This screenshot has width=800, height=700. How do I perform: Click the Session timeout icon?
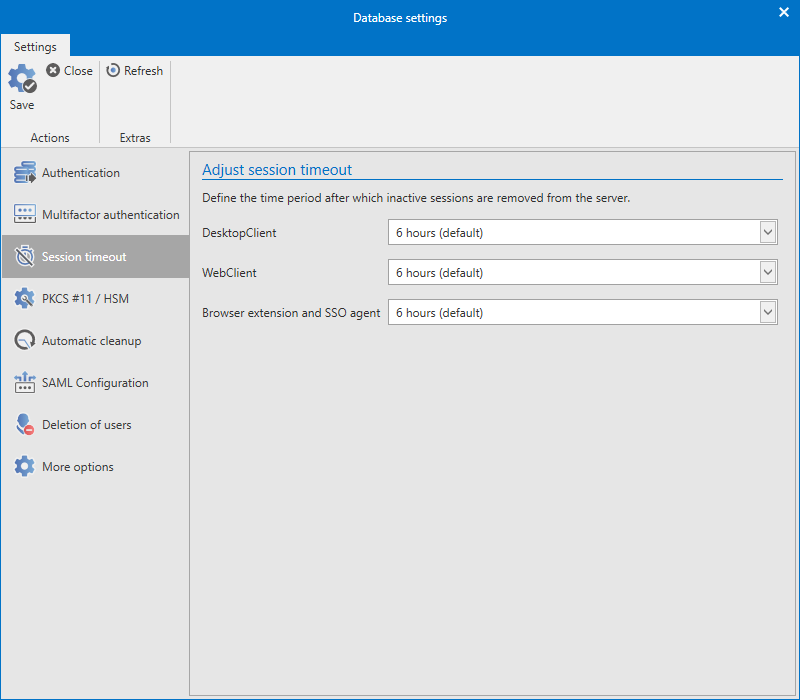[24, 256]
